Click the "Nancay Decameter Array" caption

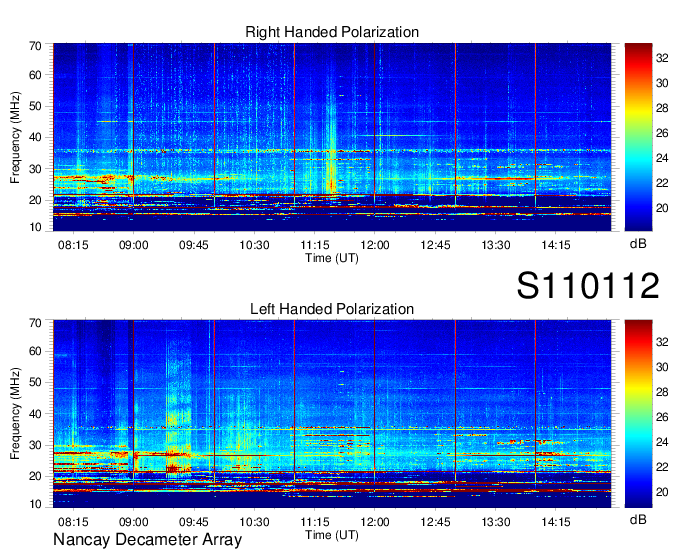147,540
